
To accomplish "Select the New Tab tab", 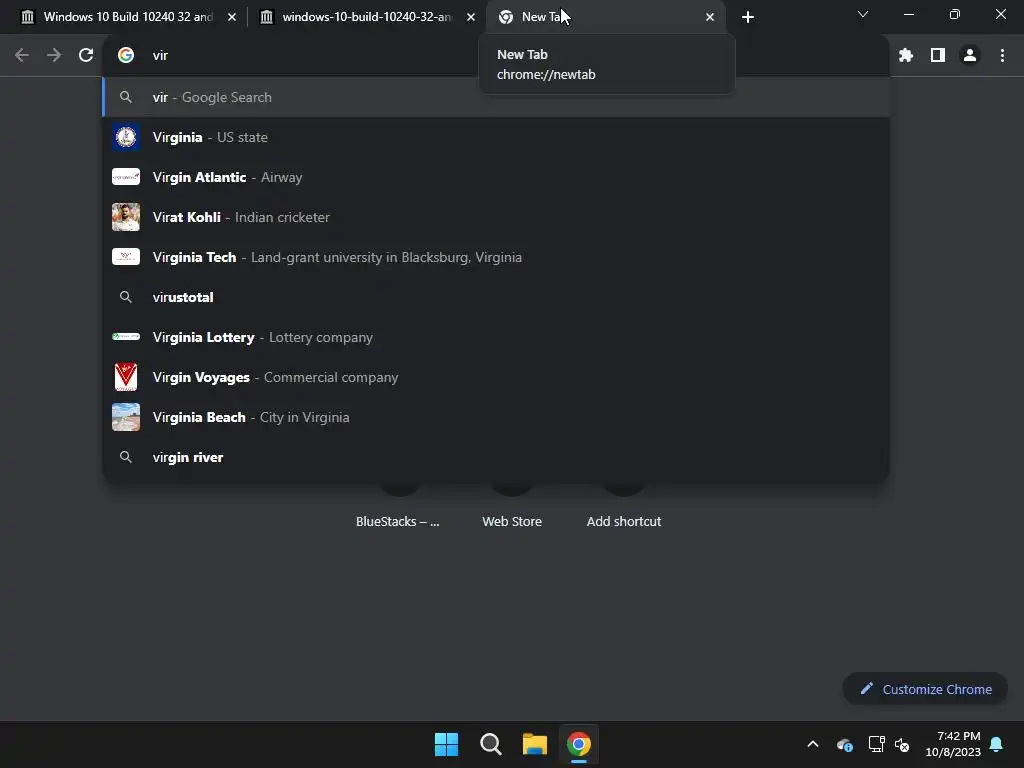I will [x=605, y=17].
